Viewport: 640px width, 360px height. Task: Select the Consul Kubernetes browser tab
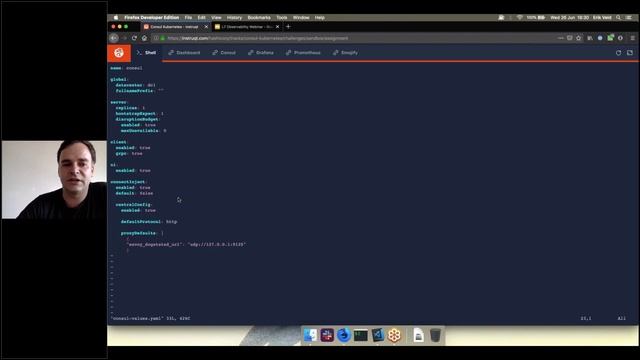click(x=173, y=27)
